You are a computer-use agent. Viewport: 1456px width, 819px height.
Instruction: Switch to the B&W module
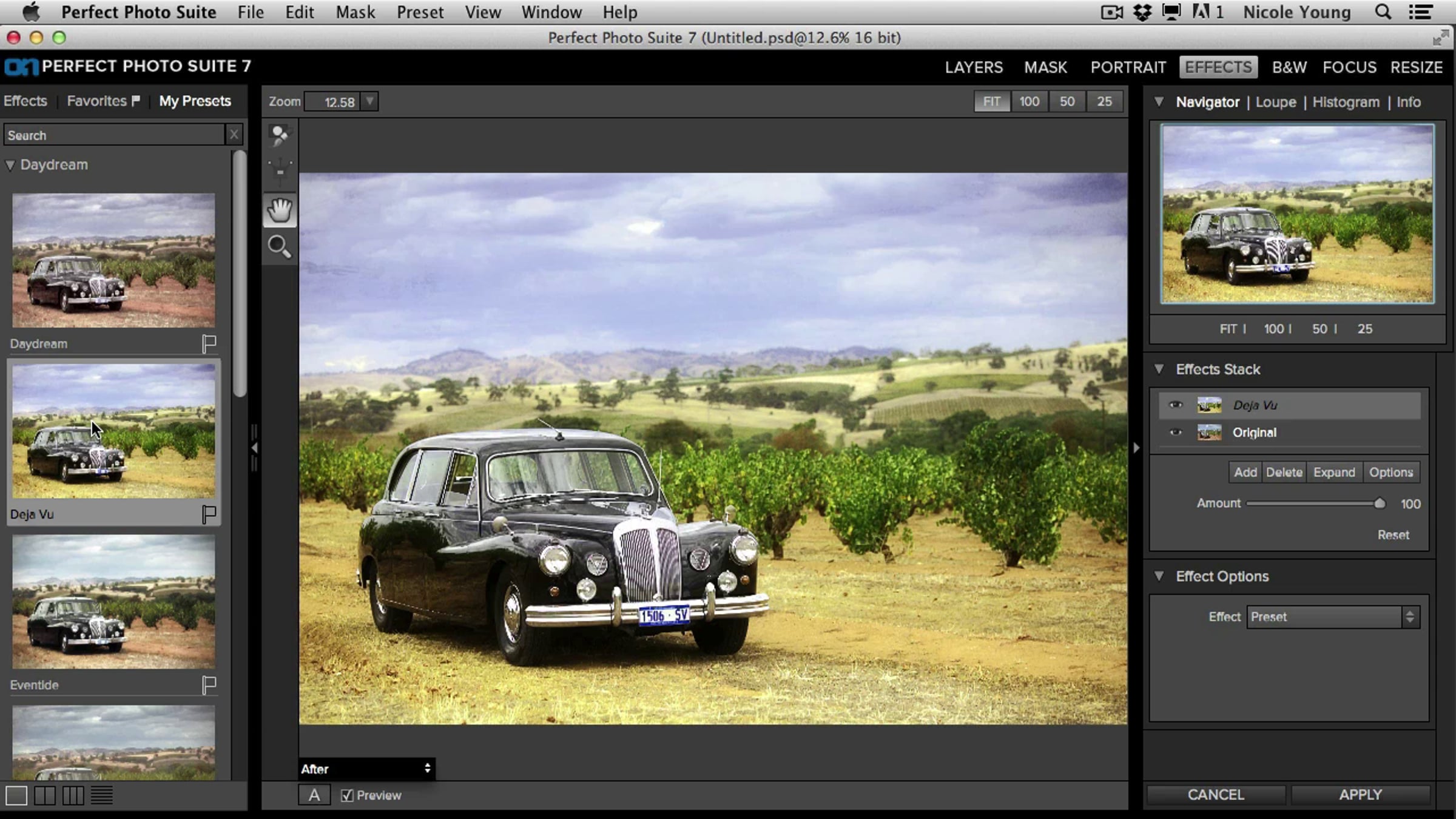[x=1289, y=67]
